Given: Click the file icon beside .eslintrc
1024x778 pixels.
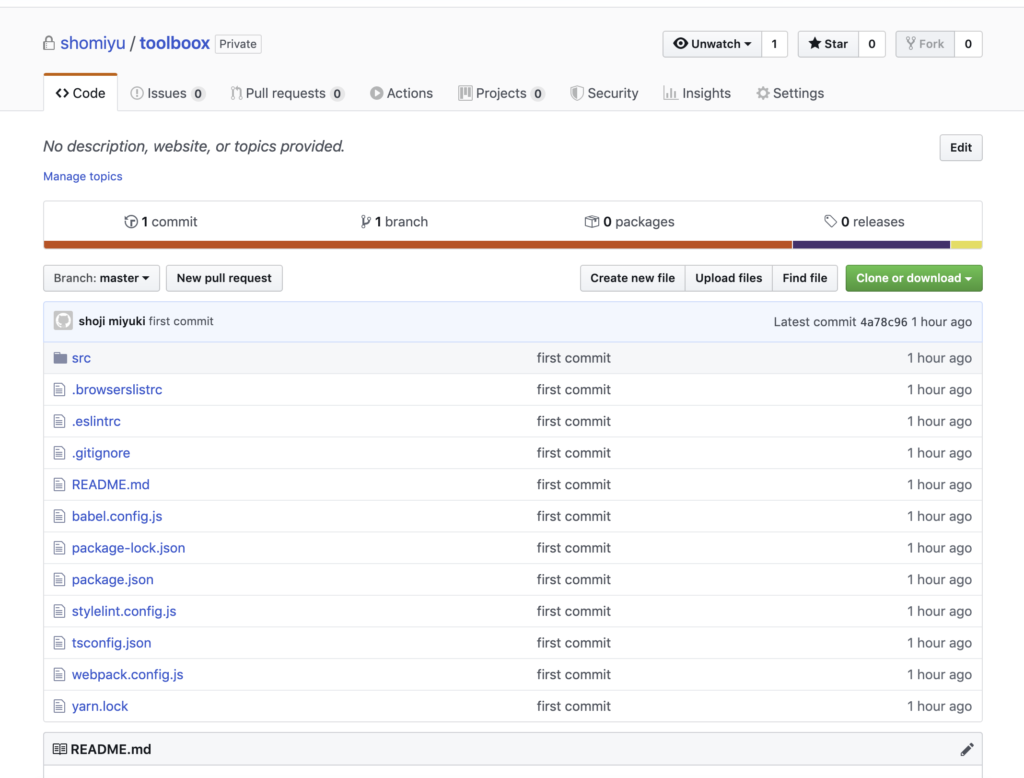Looking at the screenshot, I should (59, 421).
